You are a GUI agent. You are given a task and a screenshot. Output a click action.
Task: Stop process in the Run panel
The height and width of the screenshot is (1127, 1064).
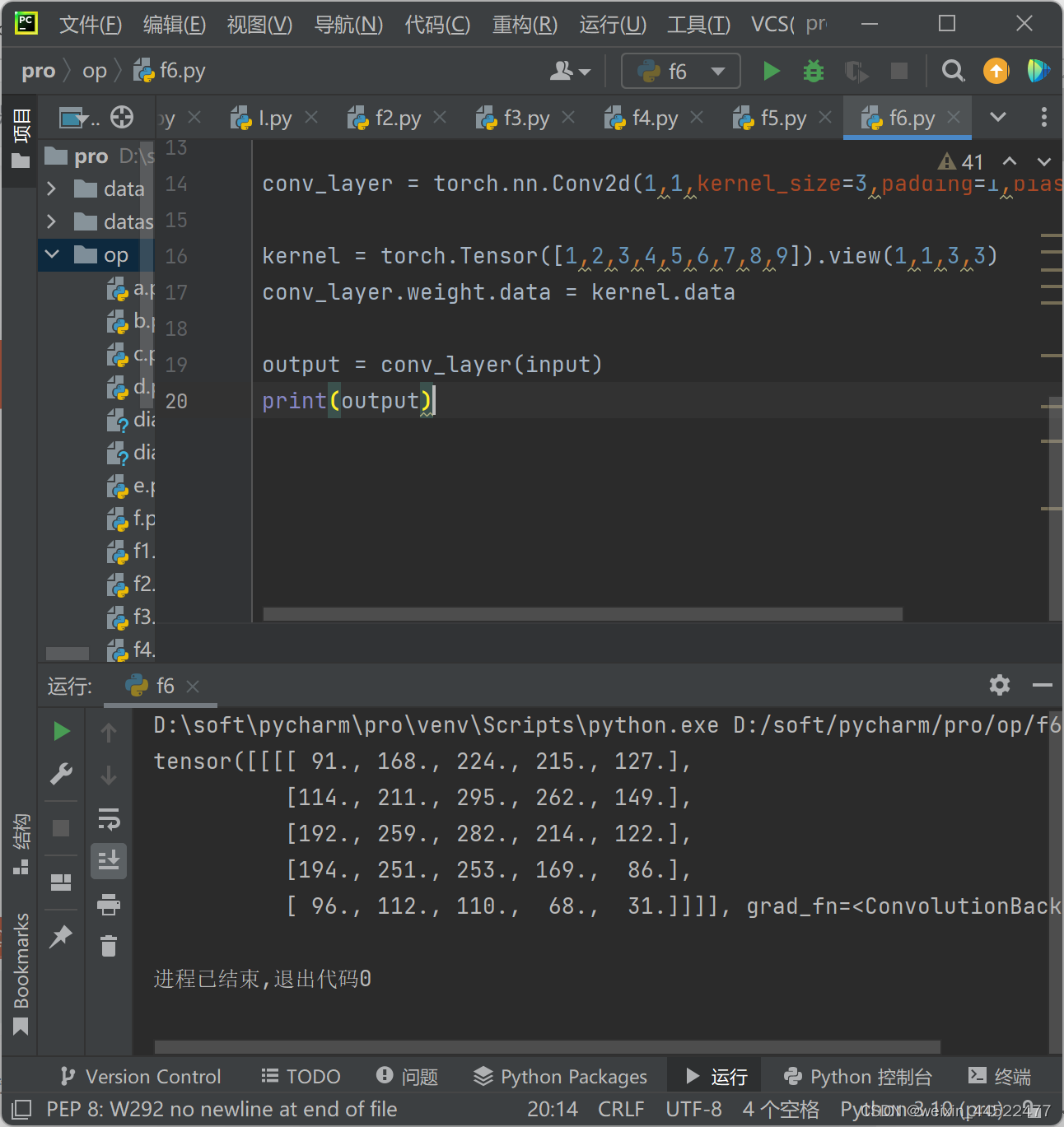tap(61, 828)
